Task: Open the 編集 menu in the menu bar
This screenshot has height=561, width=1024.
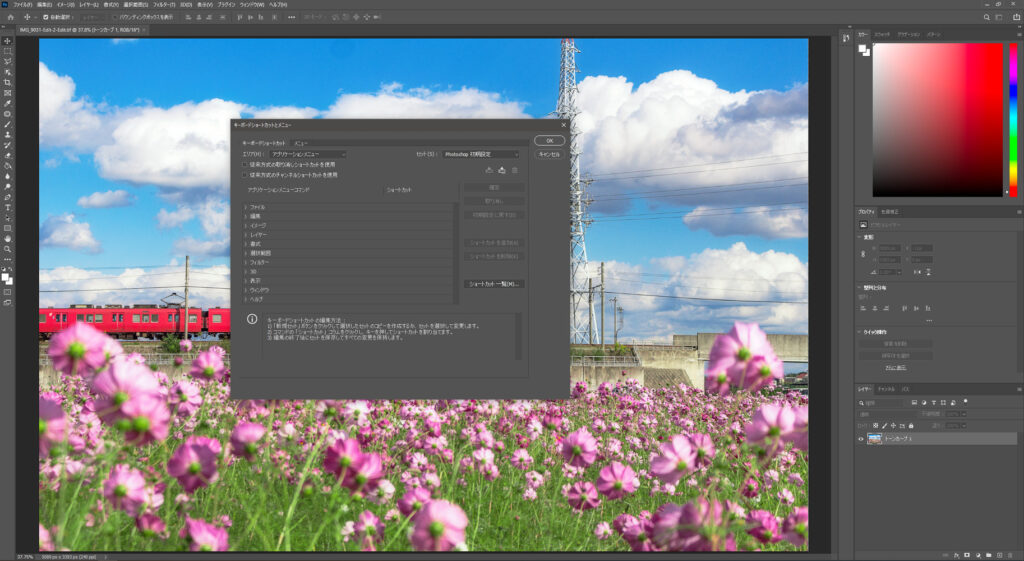Action: coord(44,5)
